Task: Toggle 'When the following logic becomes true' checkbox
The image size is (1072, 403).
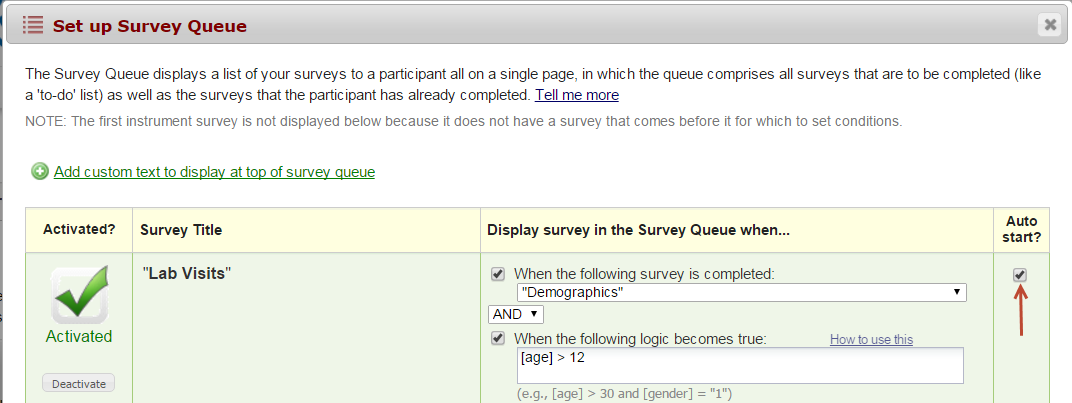Action: pos(498,339)
